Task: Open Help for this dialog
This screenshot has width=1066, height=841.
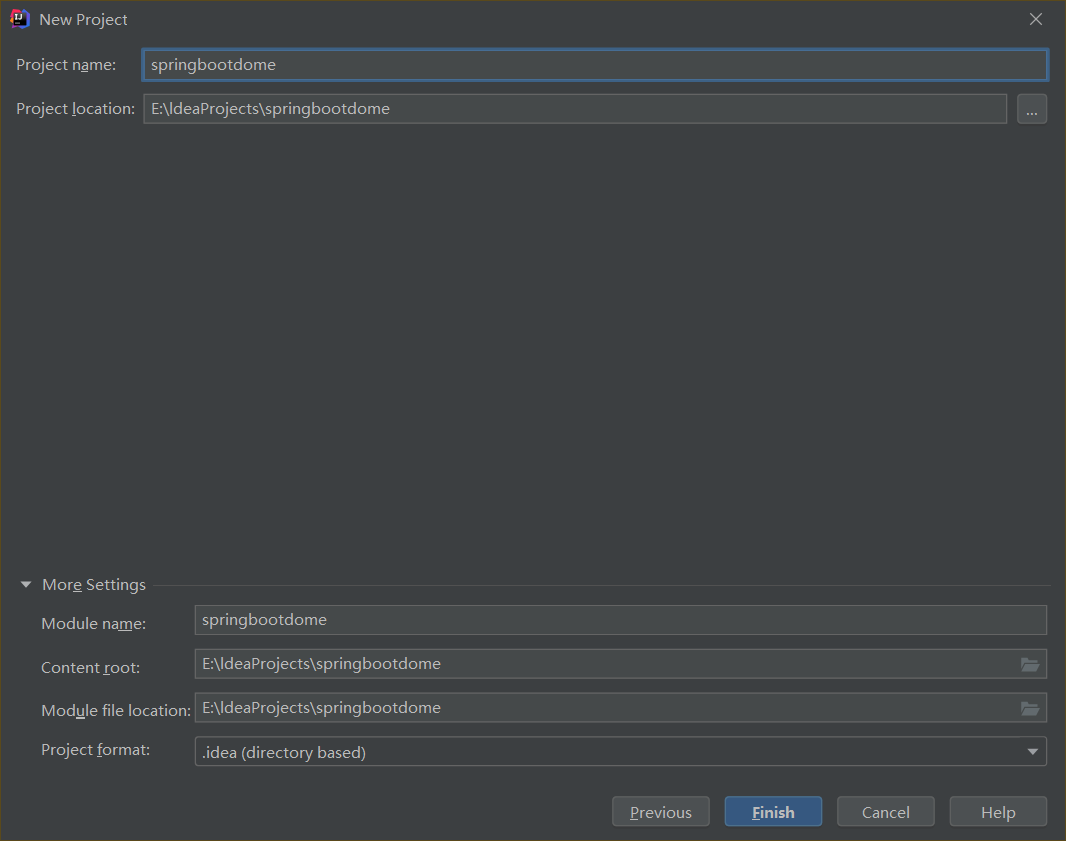Action: pos(997,812)
